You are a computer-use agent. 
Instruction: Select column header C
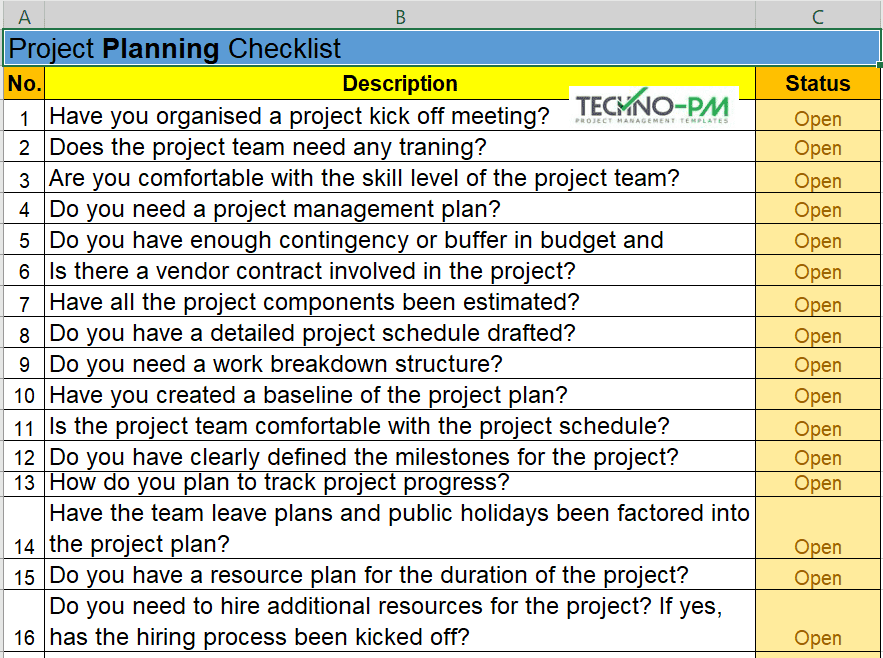(817, 16)
